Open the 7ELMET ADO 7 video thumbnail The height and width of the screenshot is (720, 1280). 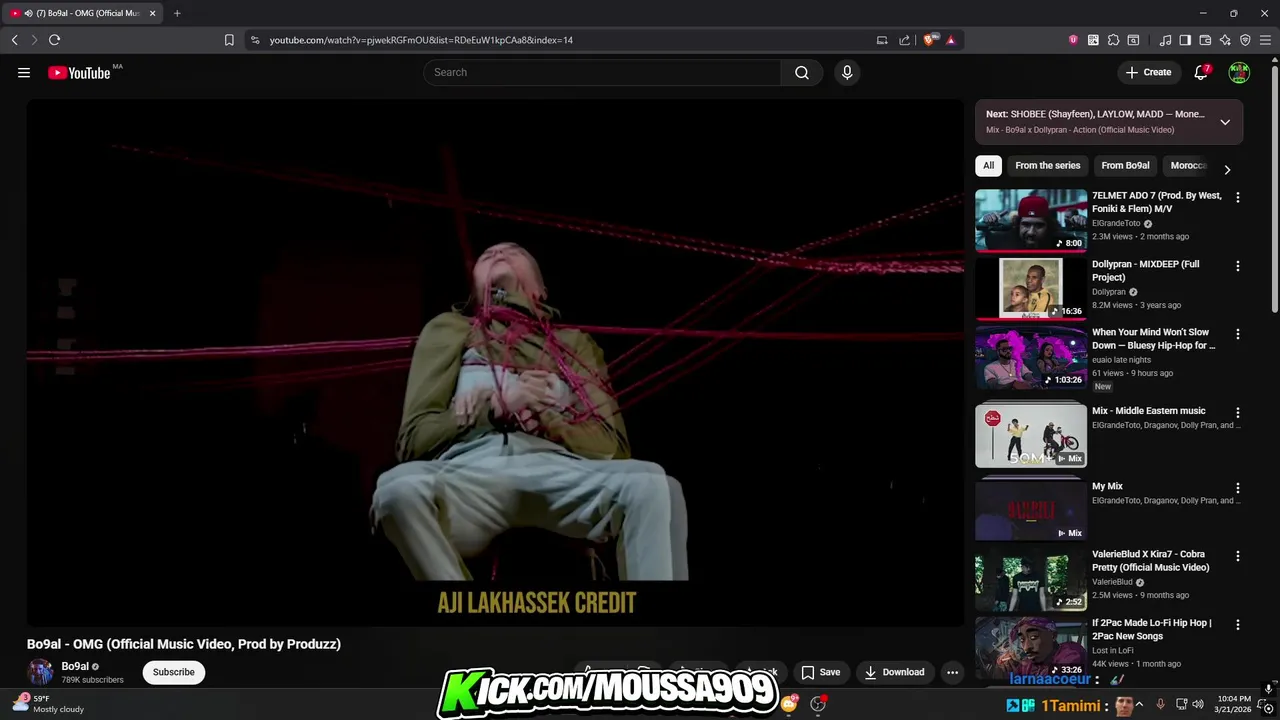click(1031, 220)
